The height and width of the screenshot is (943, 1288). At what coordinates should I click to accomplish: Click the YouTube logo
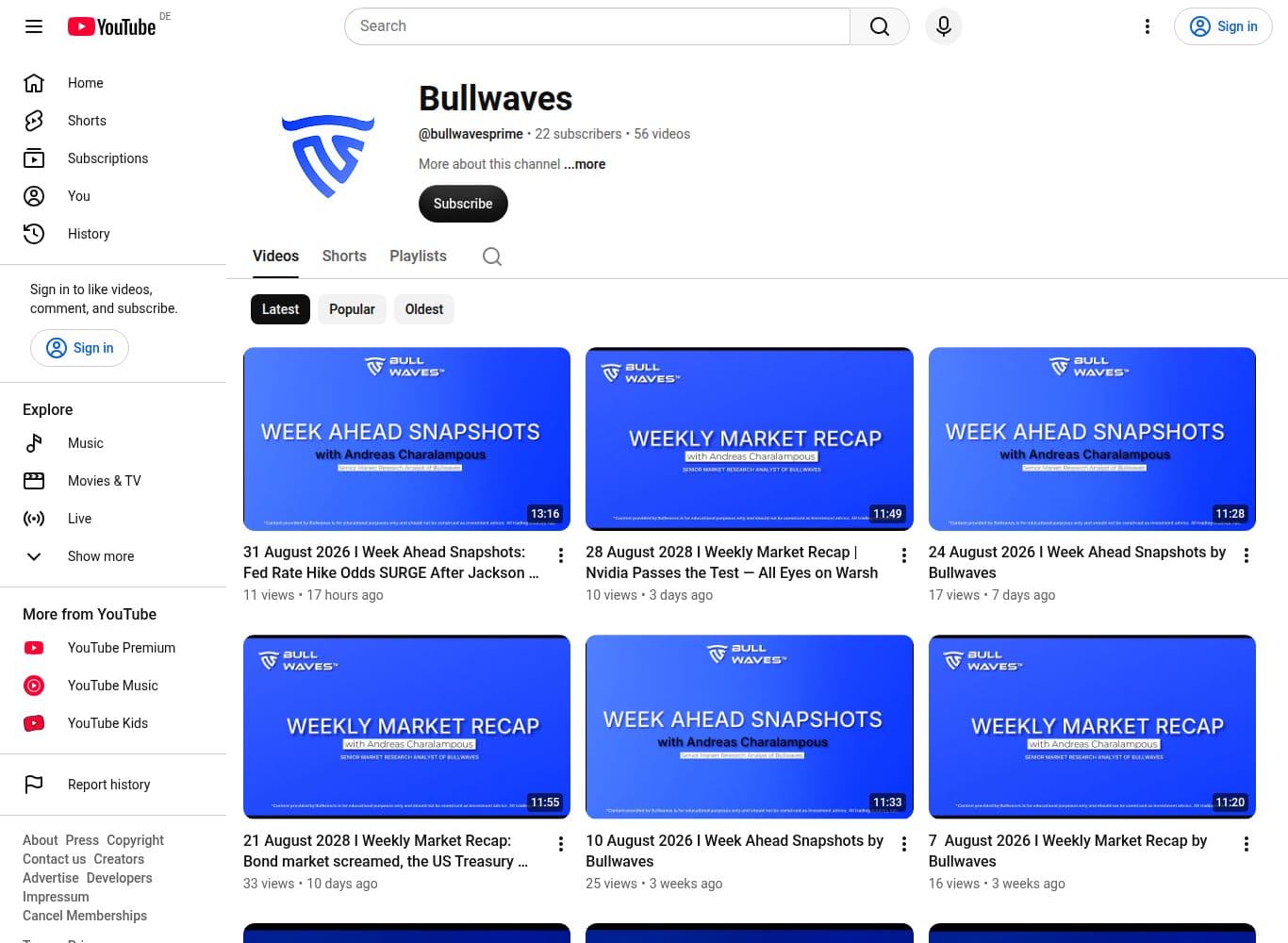tap(111, 26)
